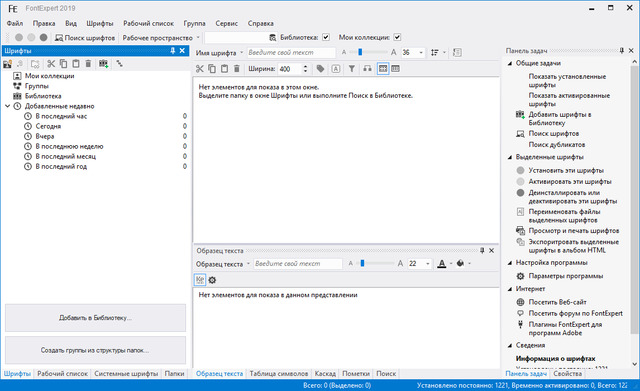Switch to the Таблица символов tab
640x391 pixels.
[x=279, y=373]
